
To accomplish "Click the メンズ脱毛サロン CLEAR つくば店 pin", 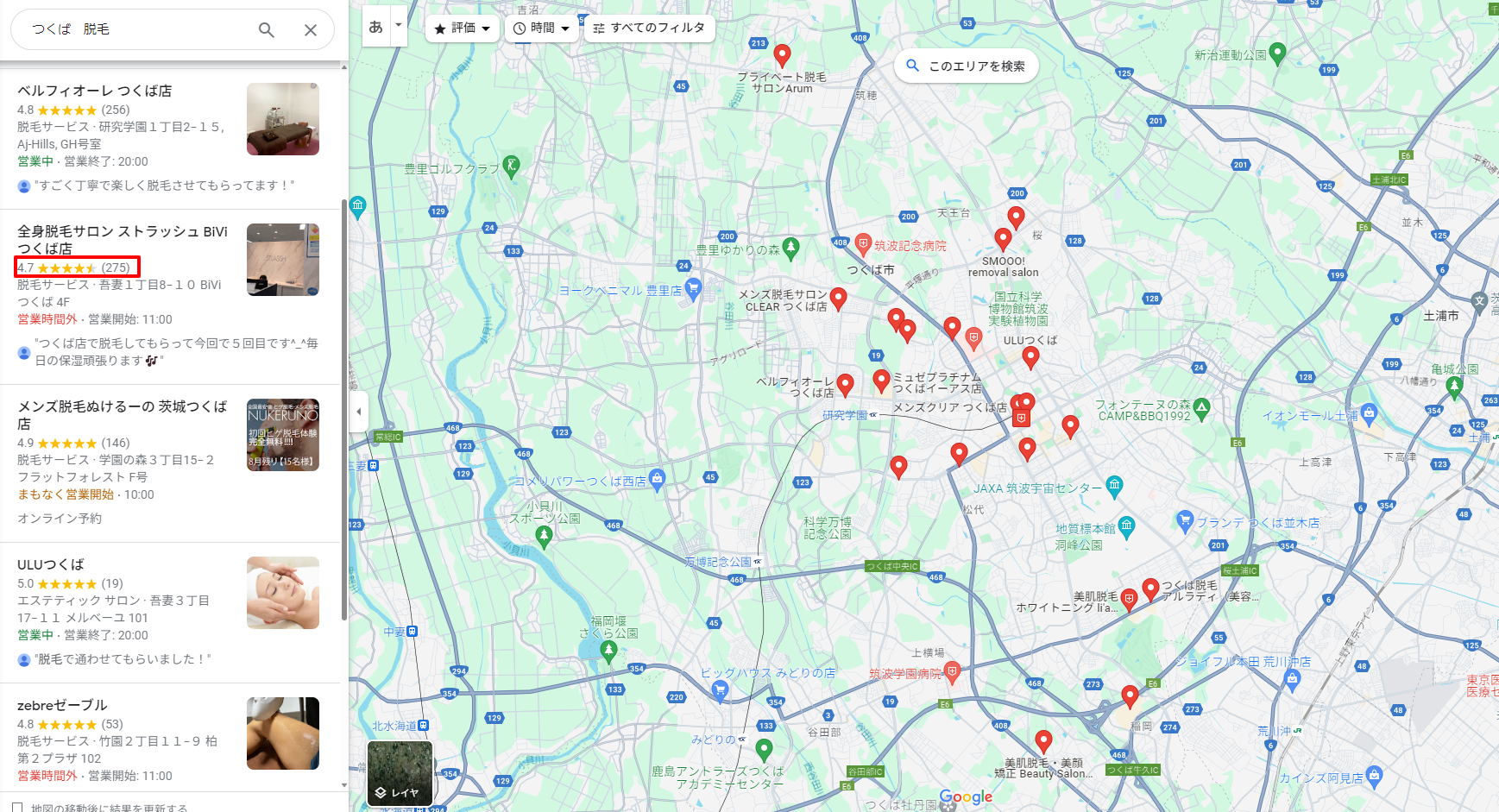I will (x=838, y=299).
